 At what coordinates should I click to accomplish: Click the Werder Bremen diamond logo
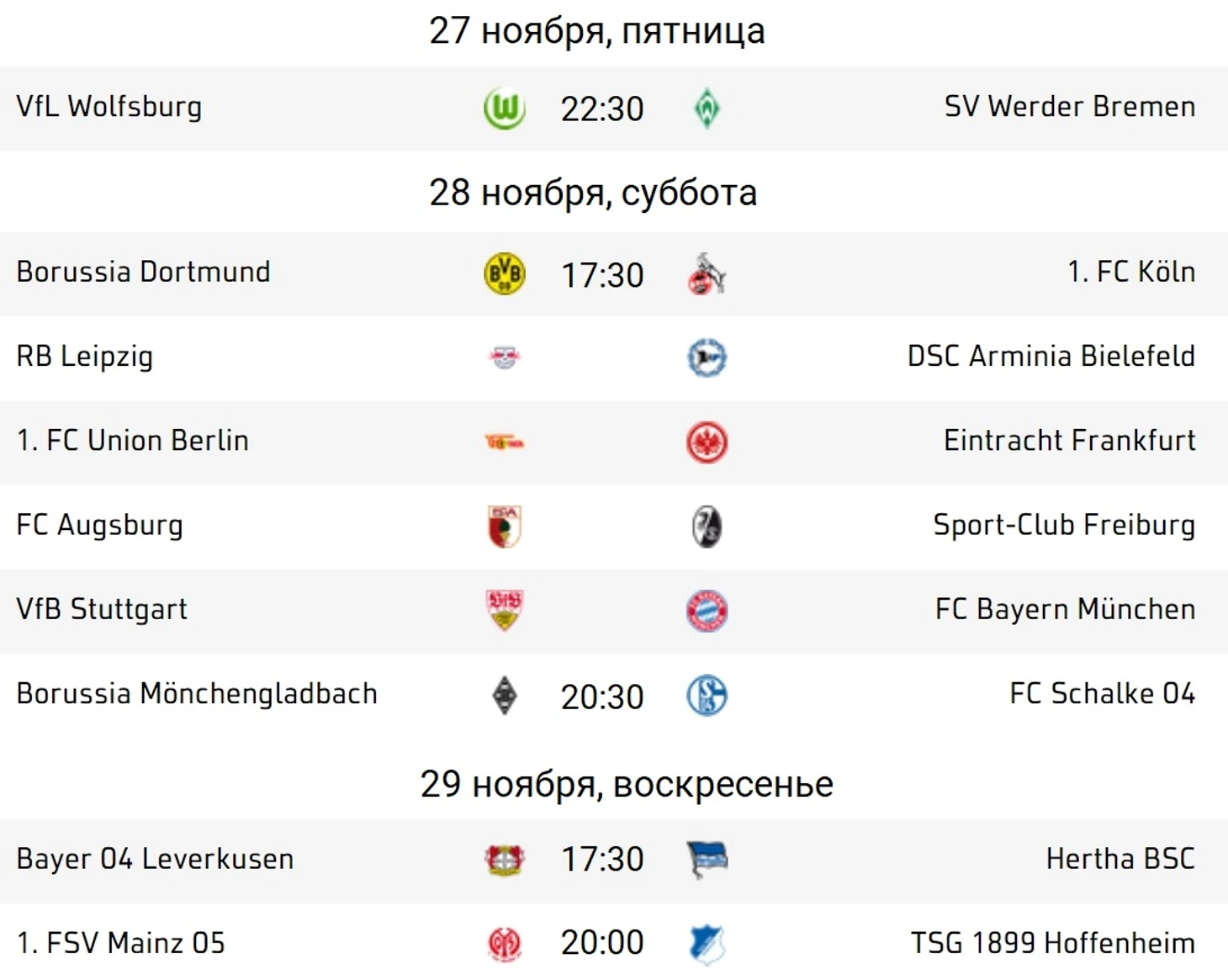click(x=707, y=109)
